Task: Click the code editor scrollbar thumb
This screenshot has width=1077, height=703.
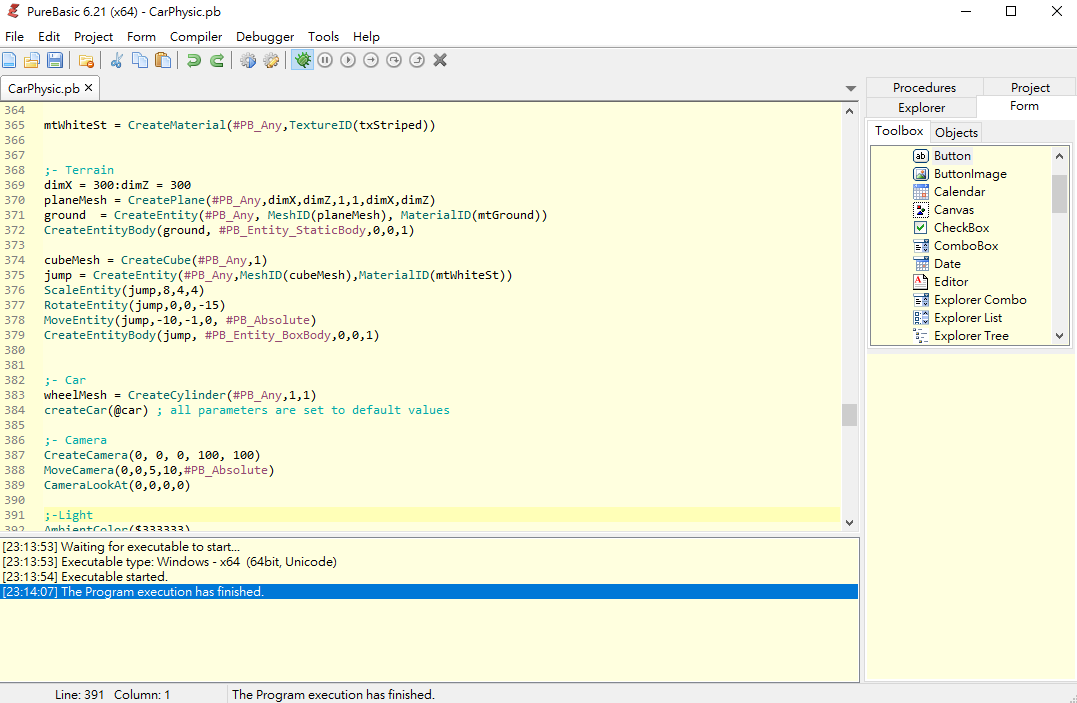Action: pyautogui.click(x=850, y=415)
